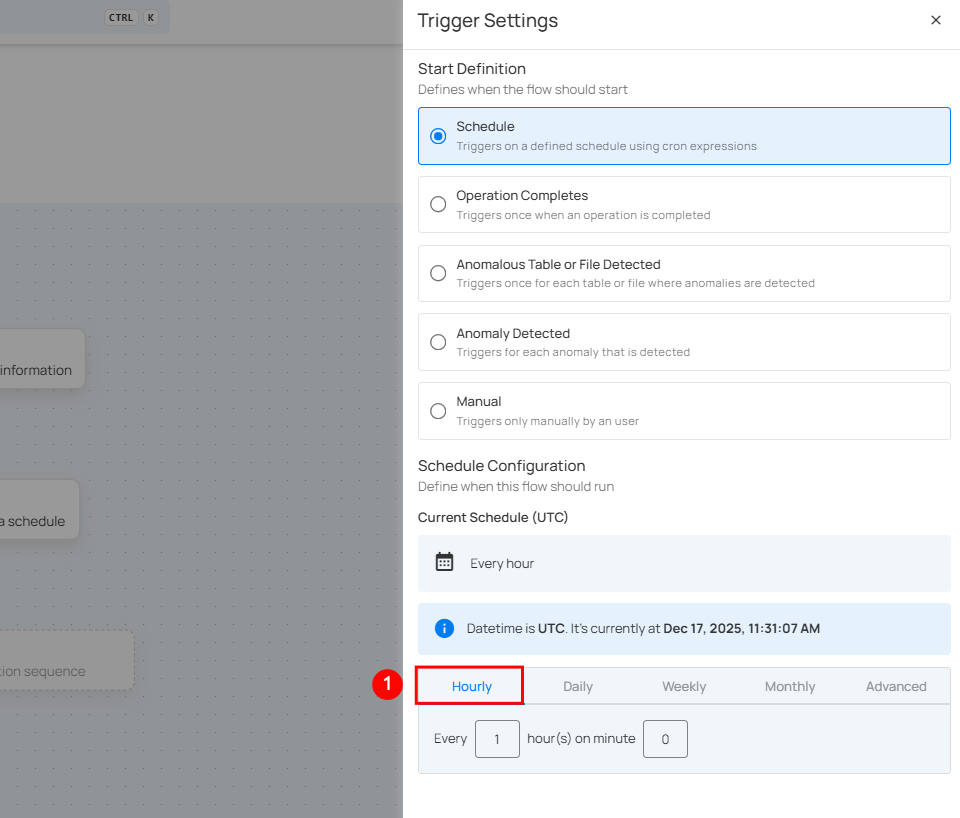The width and height of the screenshot is (960, 818).
Task: Click the K key shortcut badge
Action: pyautogui.click(x=151, y=17)
